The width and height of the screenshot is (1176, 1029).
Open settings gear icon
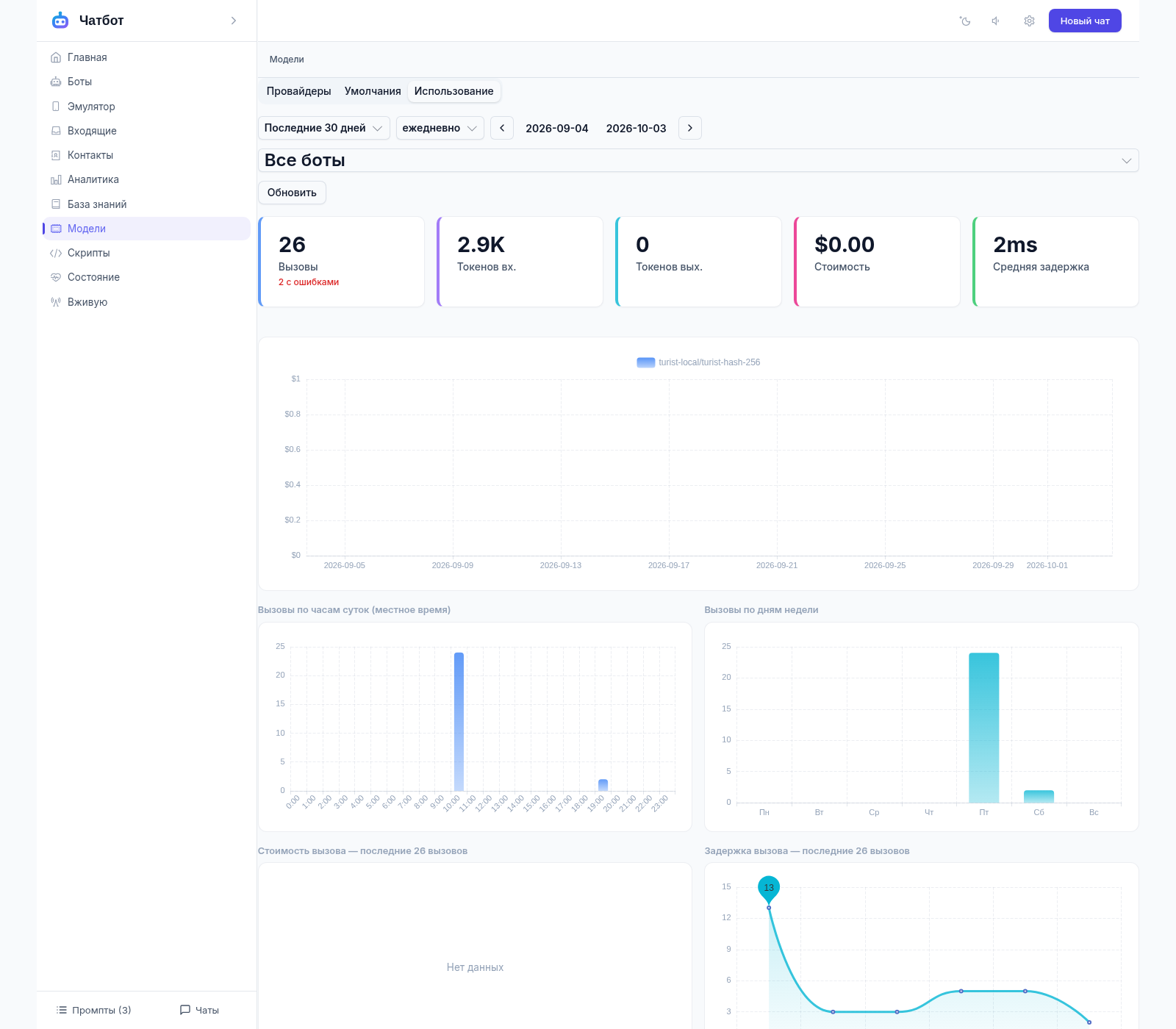(x=1029, y=21)
